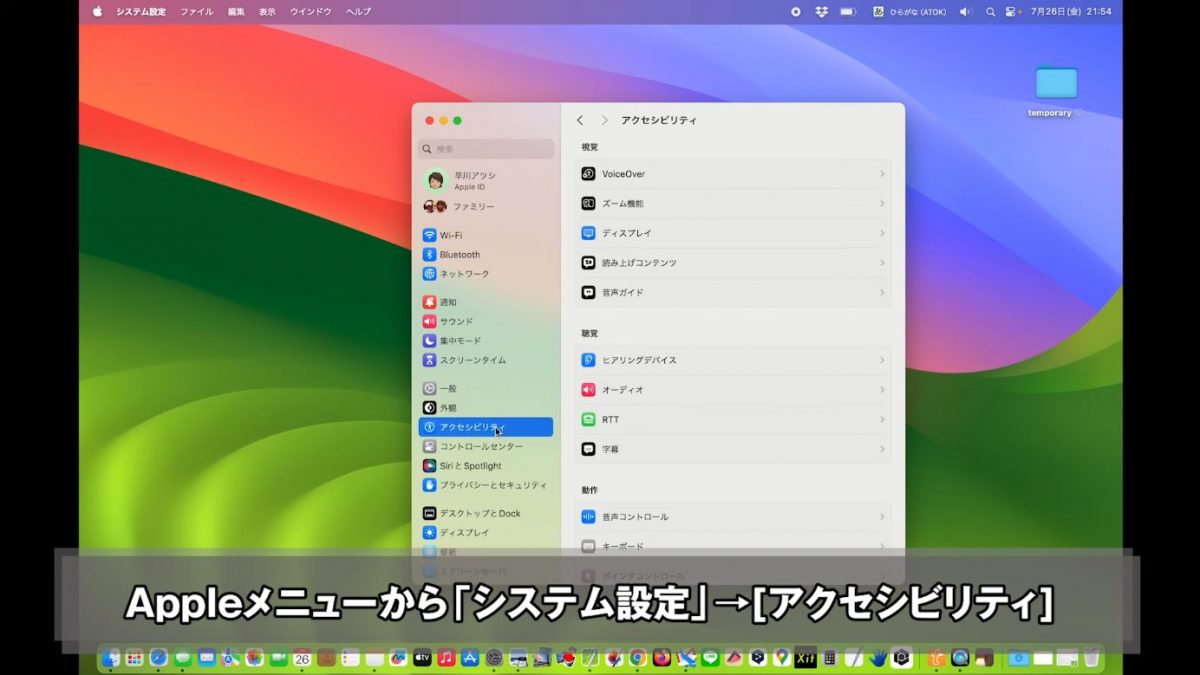Open Finder from the Dock

point(110,658)
